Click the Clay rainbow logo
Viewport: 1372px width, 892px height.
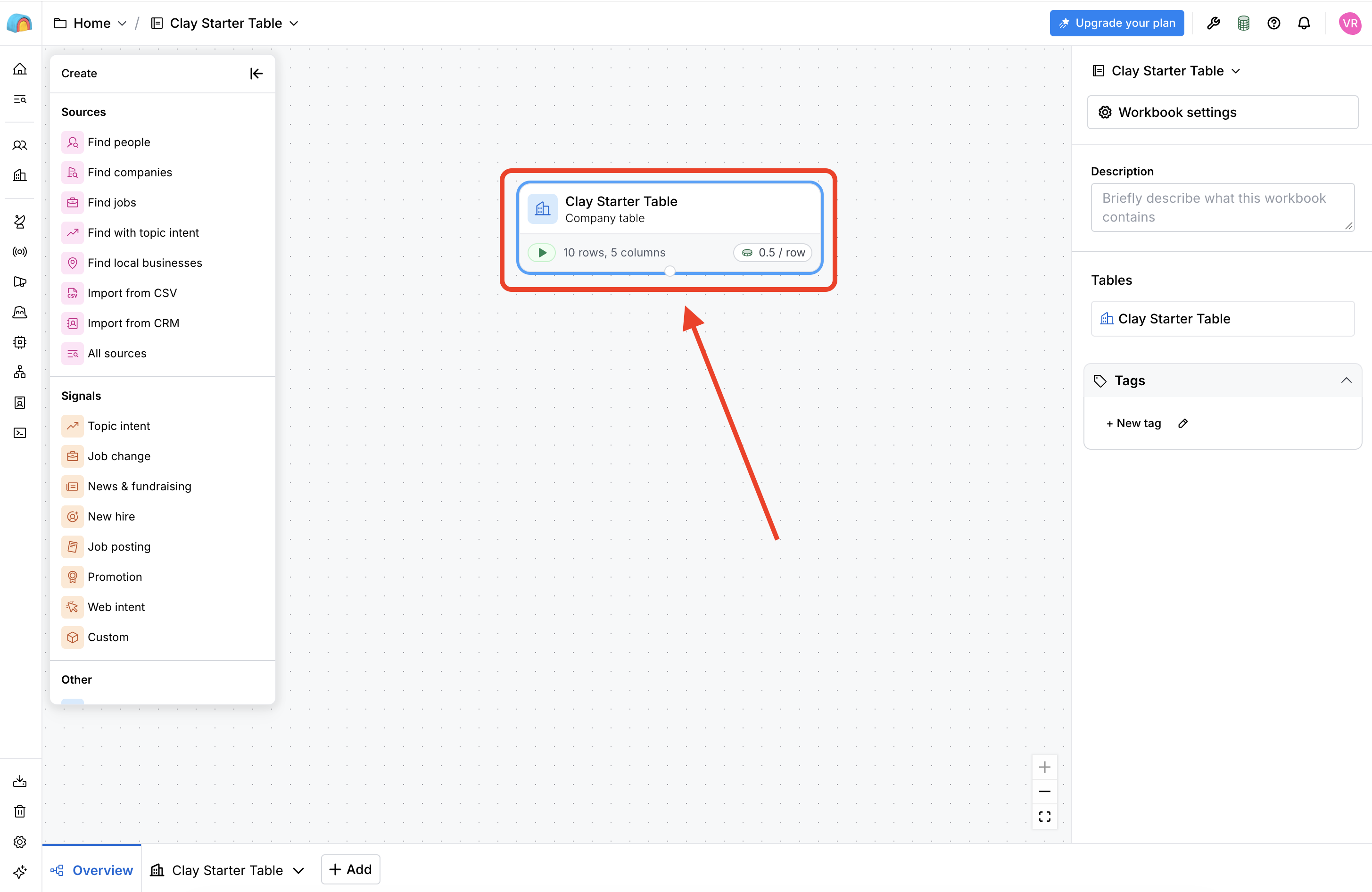(x=20, y=23)
